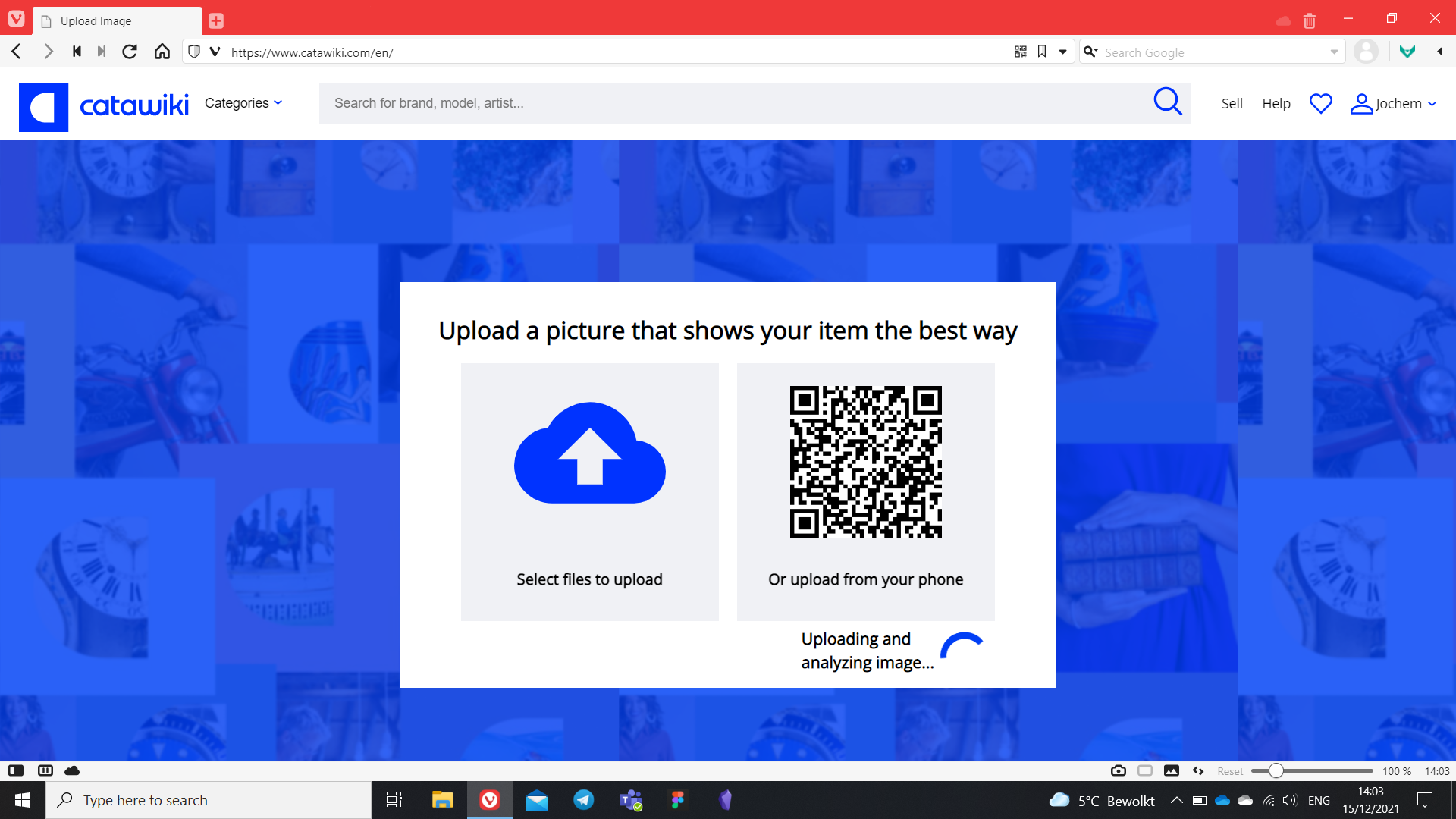
Task: Open the browser profile avatar
Action: (x=1366, y=52)
